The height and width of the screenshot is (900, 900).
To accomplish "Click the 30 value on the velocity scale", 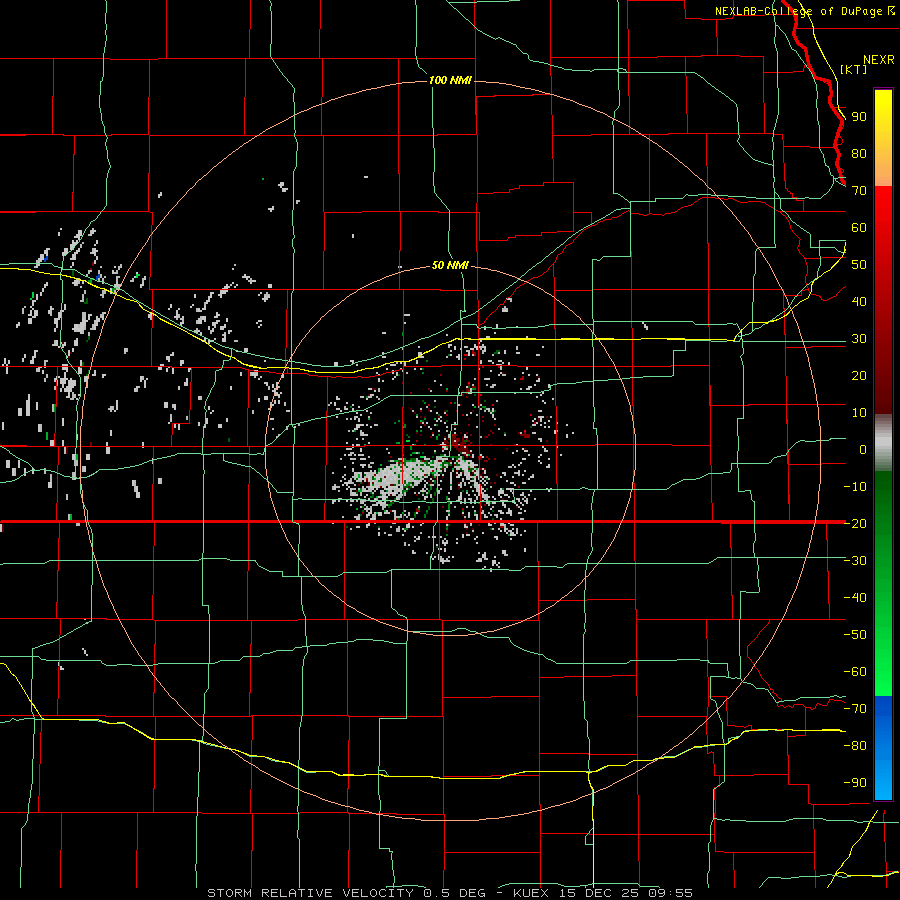I will pos(859,339).
